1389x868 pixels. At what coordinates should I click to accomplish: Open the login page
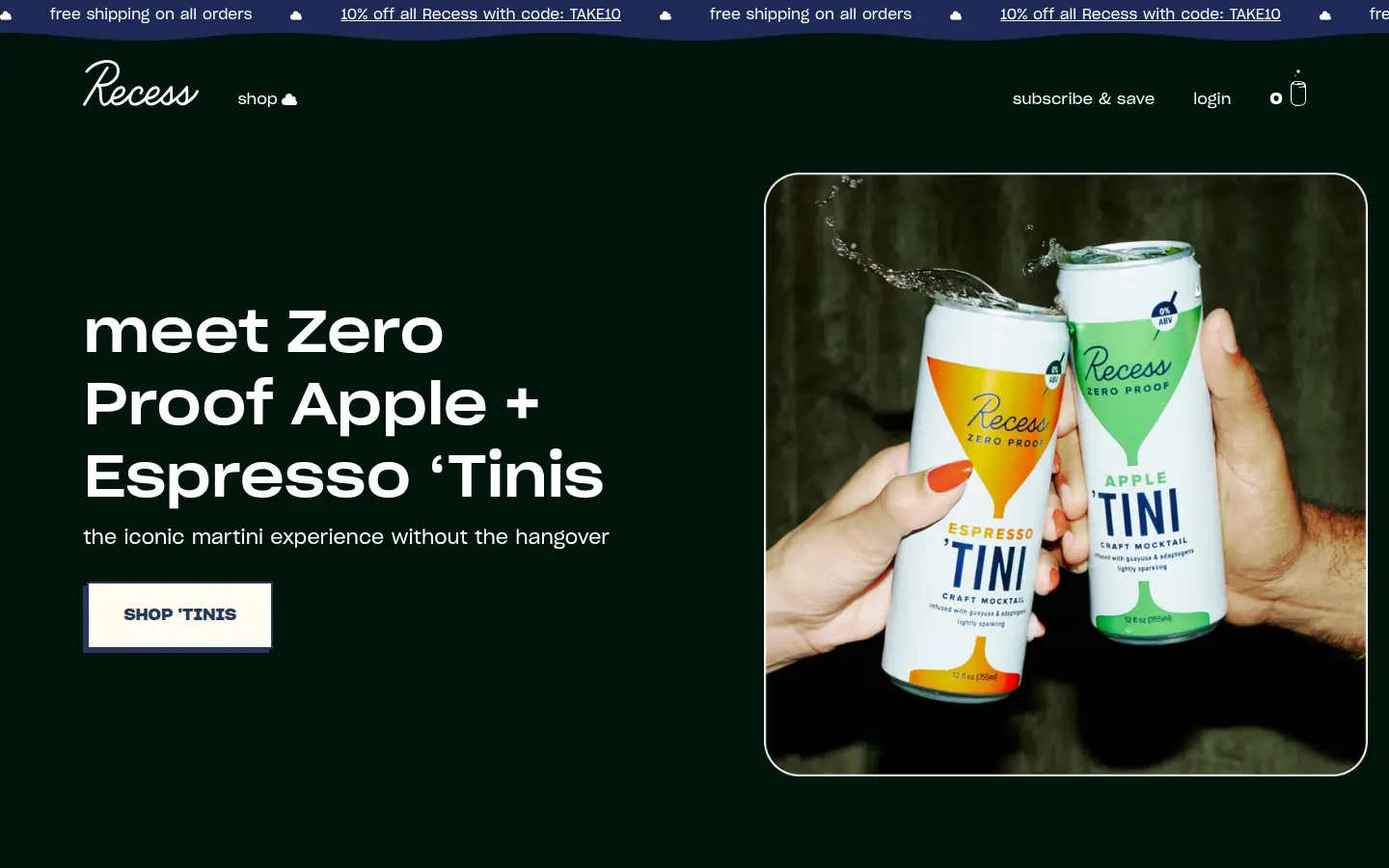pyautogui.click(x=1212, y=98)
